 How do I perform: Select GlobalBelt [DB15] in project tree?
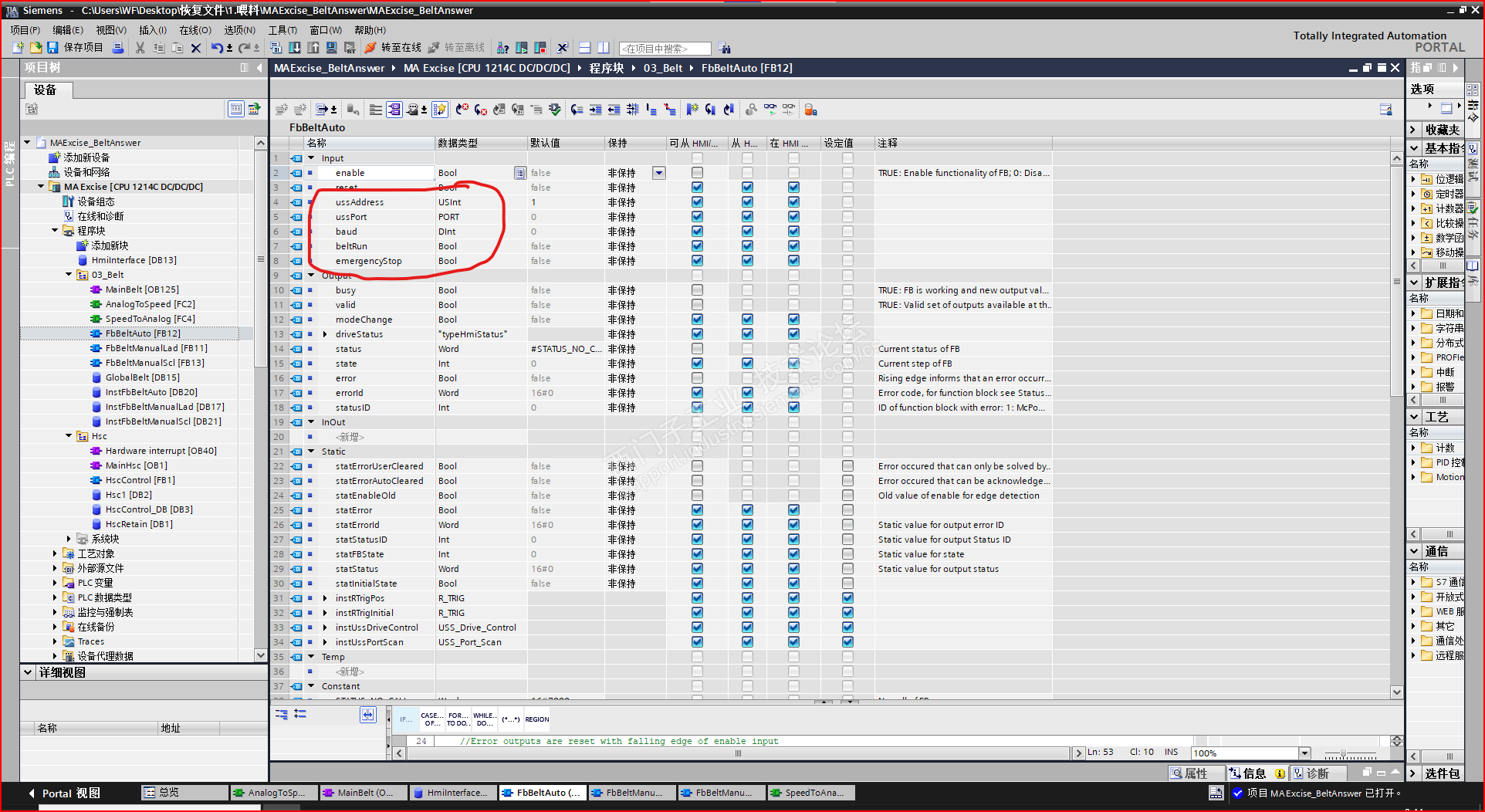click(143, 377)
